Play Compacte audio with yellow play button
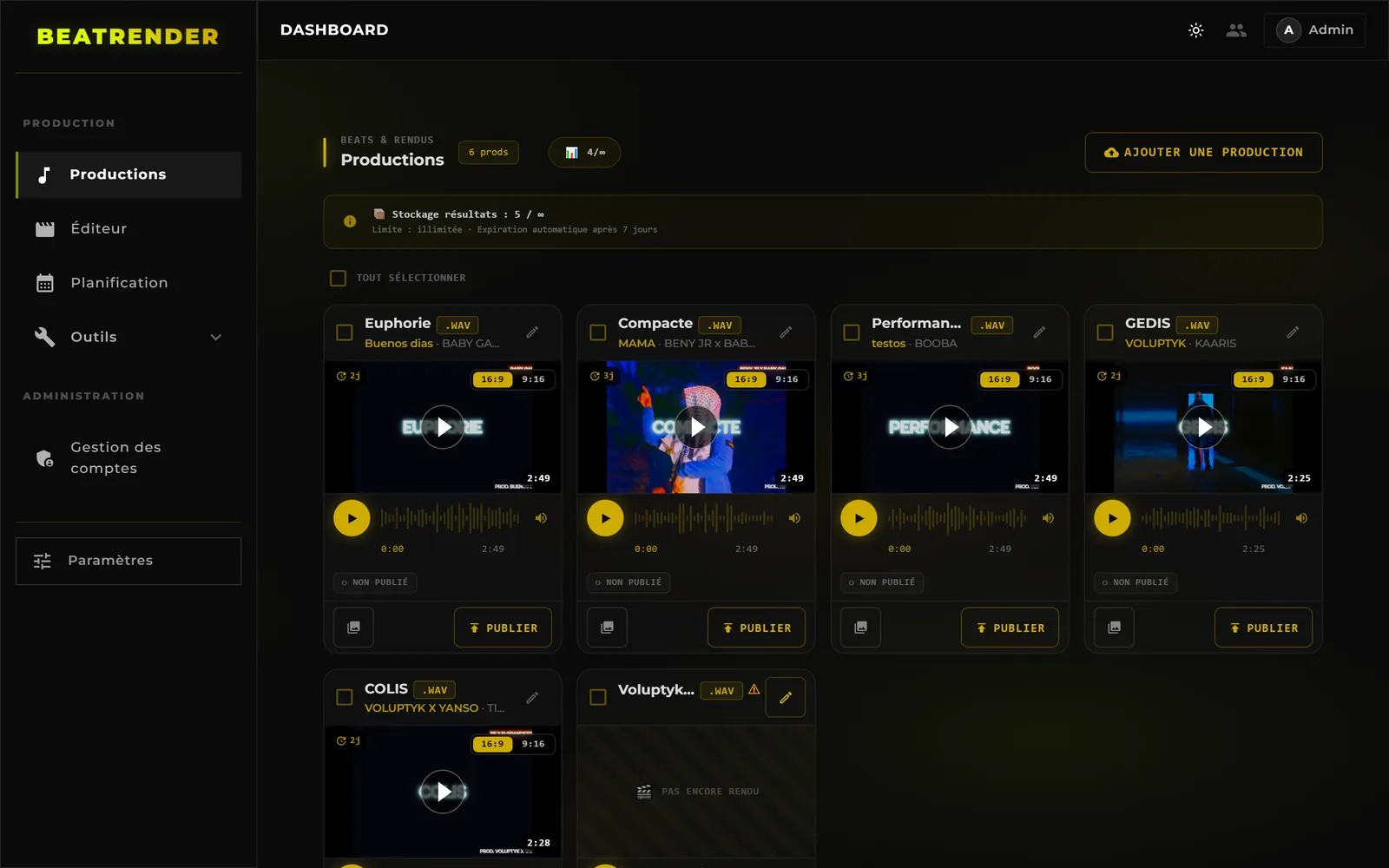Image resolution: width=1389 pixels, height=868 pixels. [x=605, y=518]
